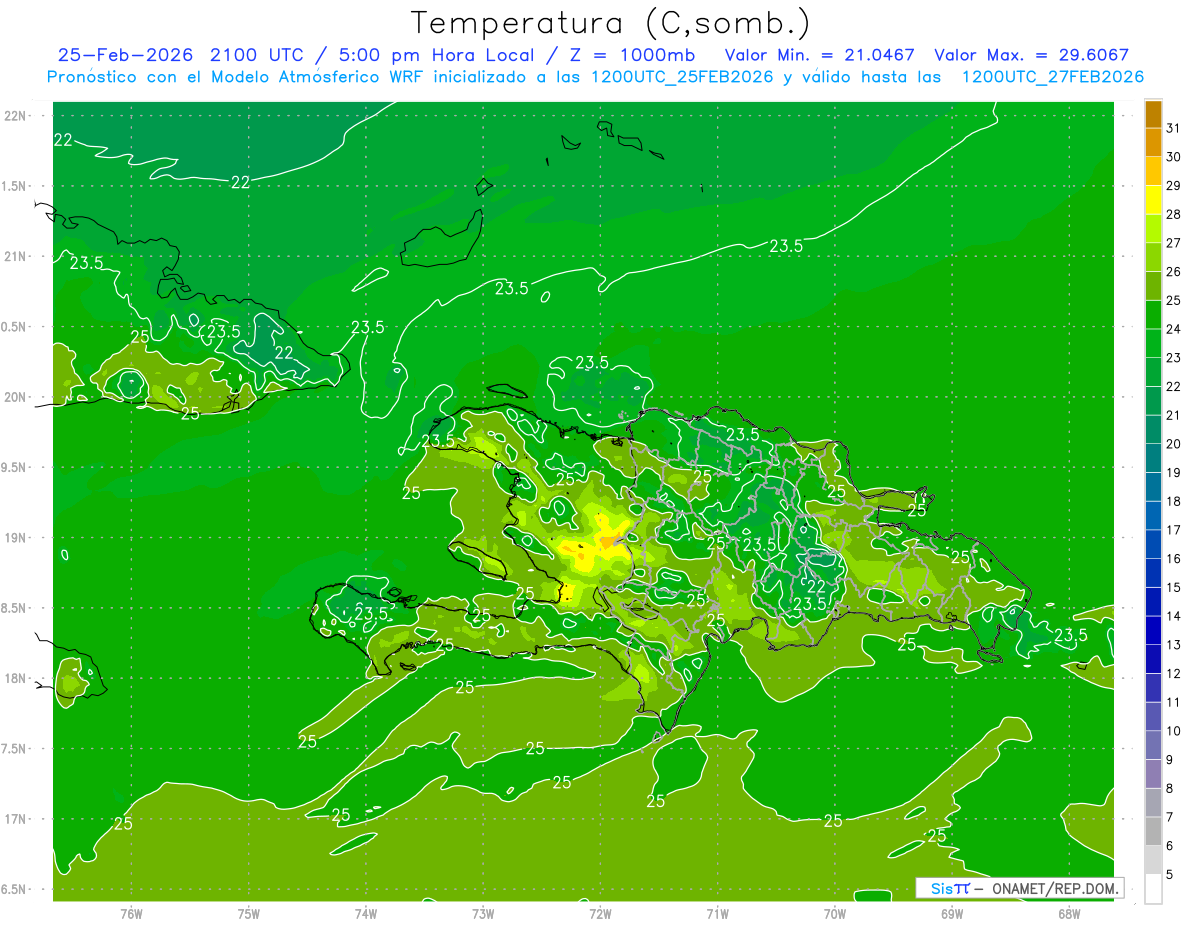Click the '69W' longitude axis label
The width and height of the screenshot is (1200, 927).
tap(952, 914)
